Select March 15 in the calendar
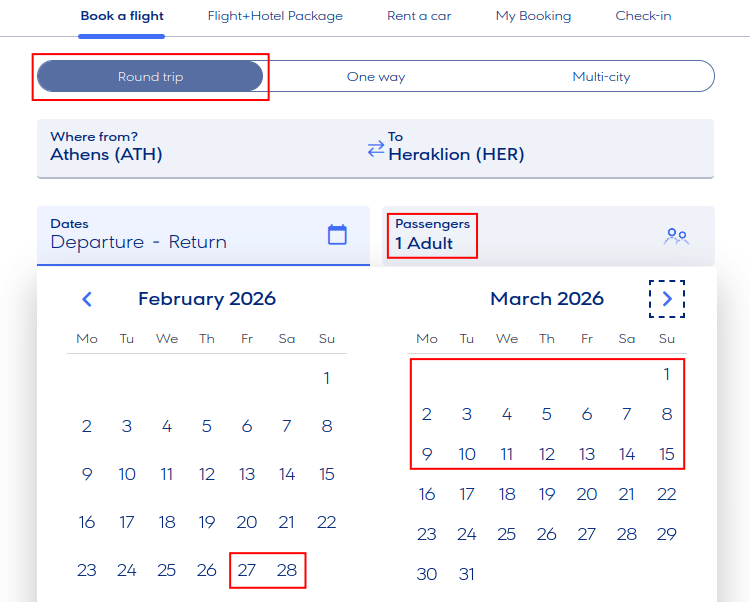This screenshot has height=602, width=750. point(667,455)
